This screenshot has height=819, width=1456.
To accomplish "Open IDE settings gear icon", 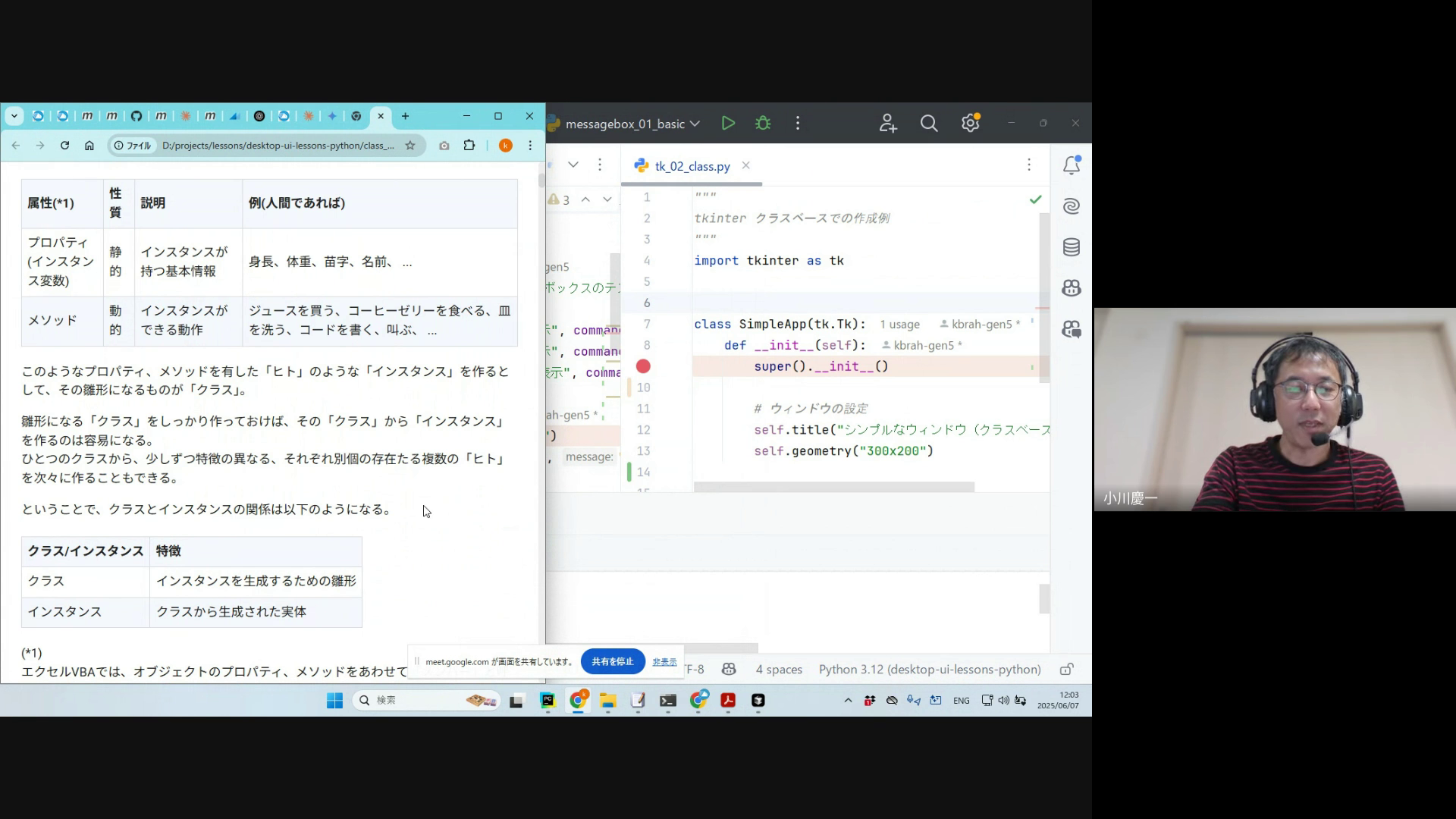I will pos(970,124).
